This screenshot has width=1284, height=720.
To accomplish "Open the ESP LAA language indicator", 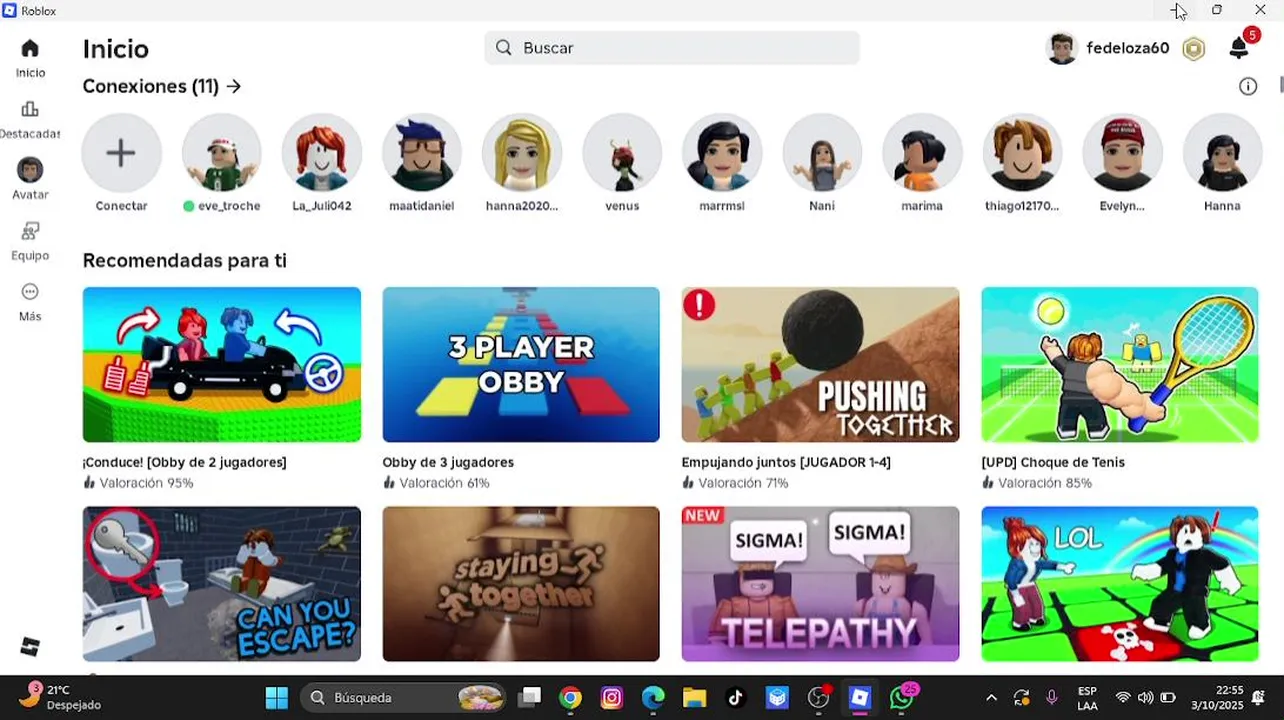I will [1087, 697].
